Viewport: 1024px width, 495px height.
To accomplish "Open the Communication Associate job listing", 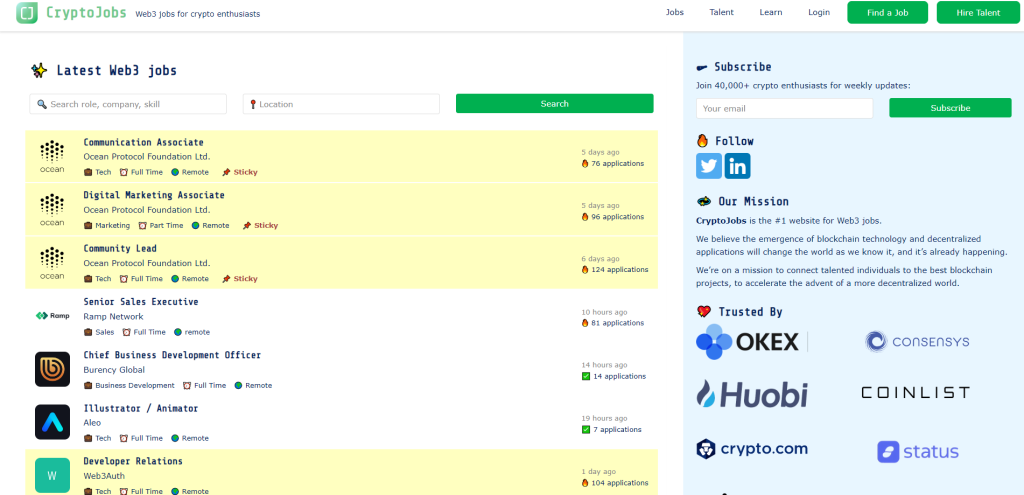I will (x=144, y=142).
